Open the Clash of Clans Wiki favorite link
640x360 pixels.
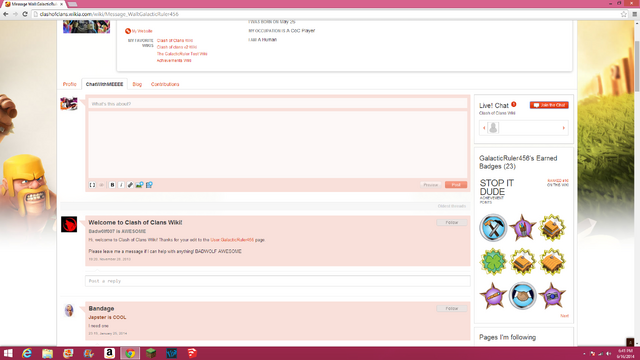(175, 40)
